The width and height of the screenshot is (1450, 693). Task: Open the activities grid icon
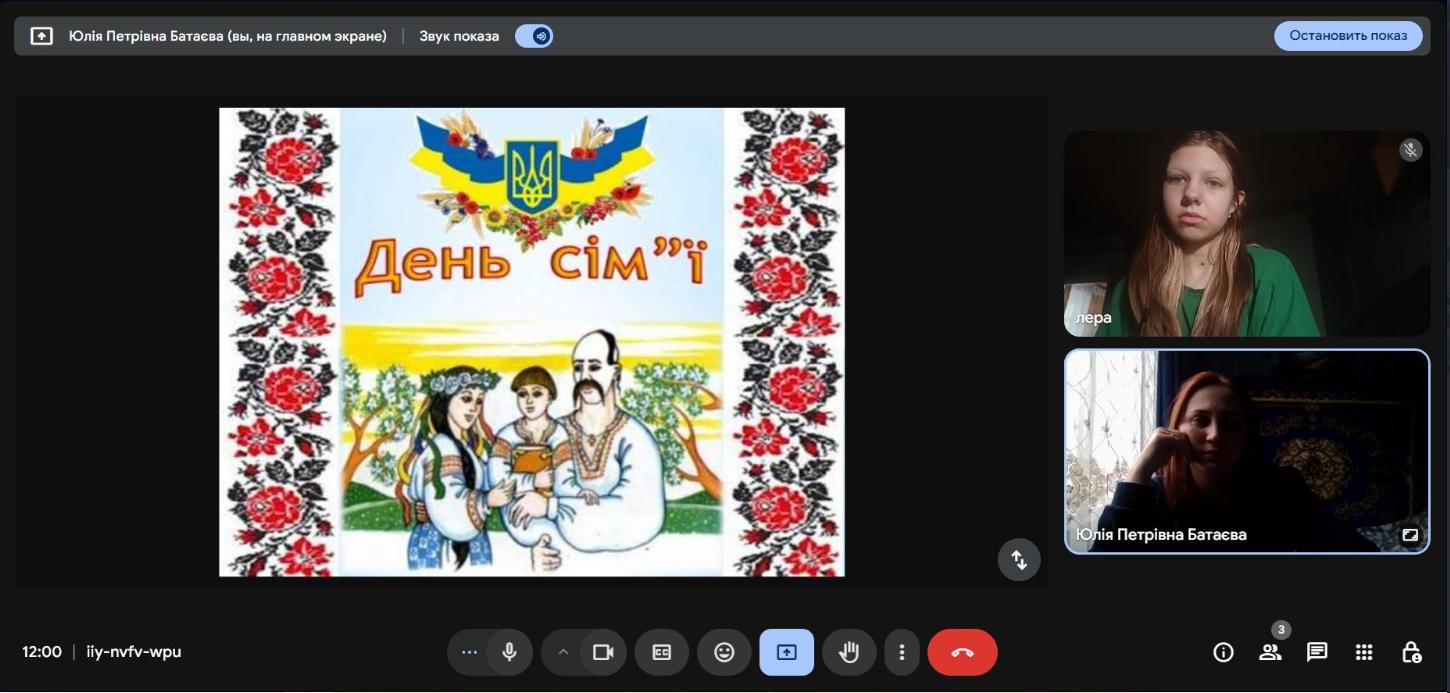[x=1364, y=652]
